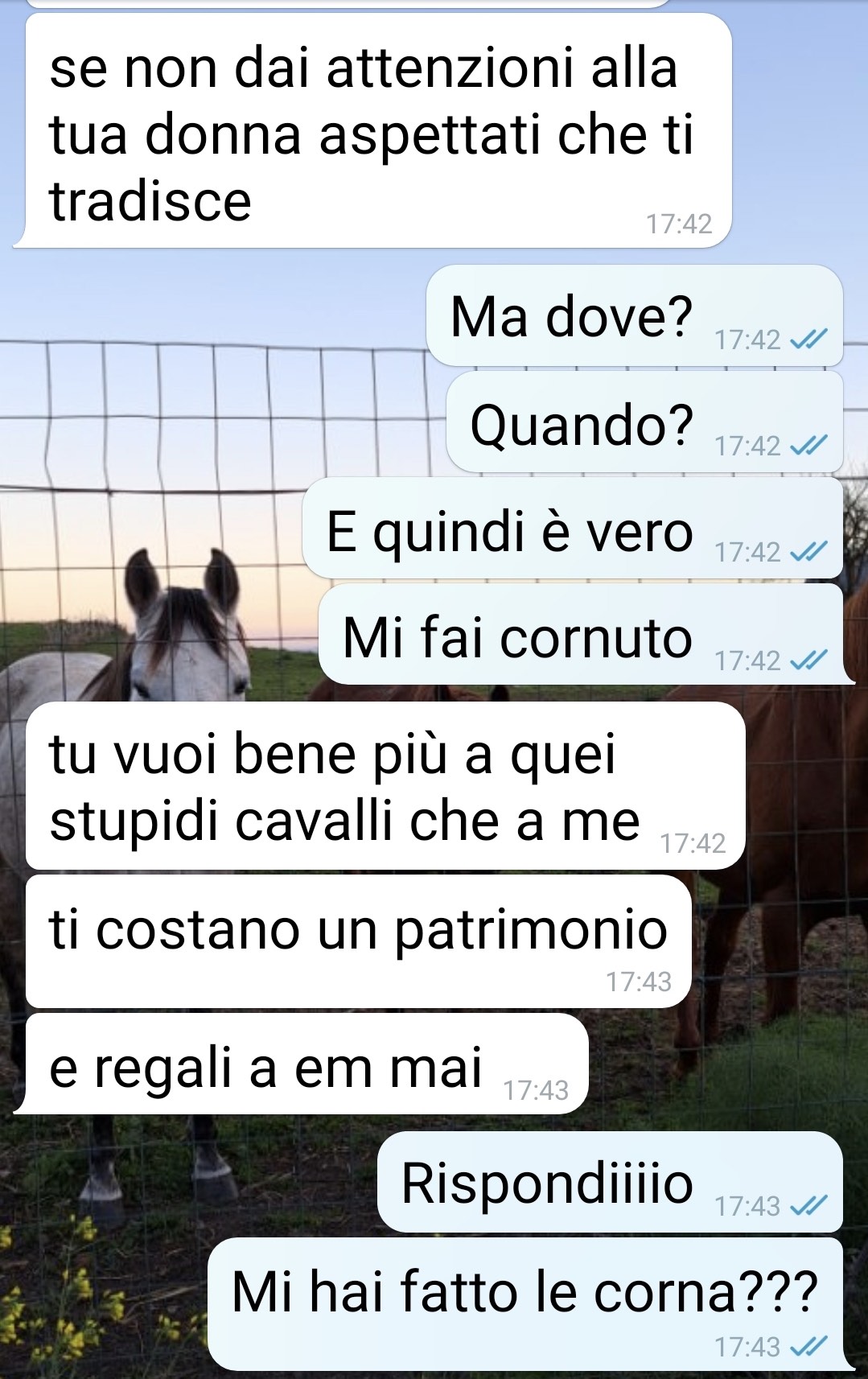Image resolution: width=868 pixels, height=1379 pixels.
Task: Select the 'Quando?' message bubble
Action: point(644,422)
